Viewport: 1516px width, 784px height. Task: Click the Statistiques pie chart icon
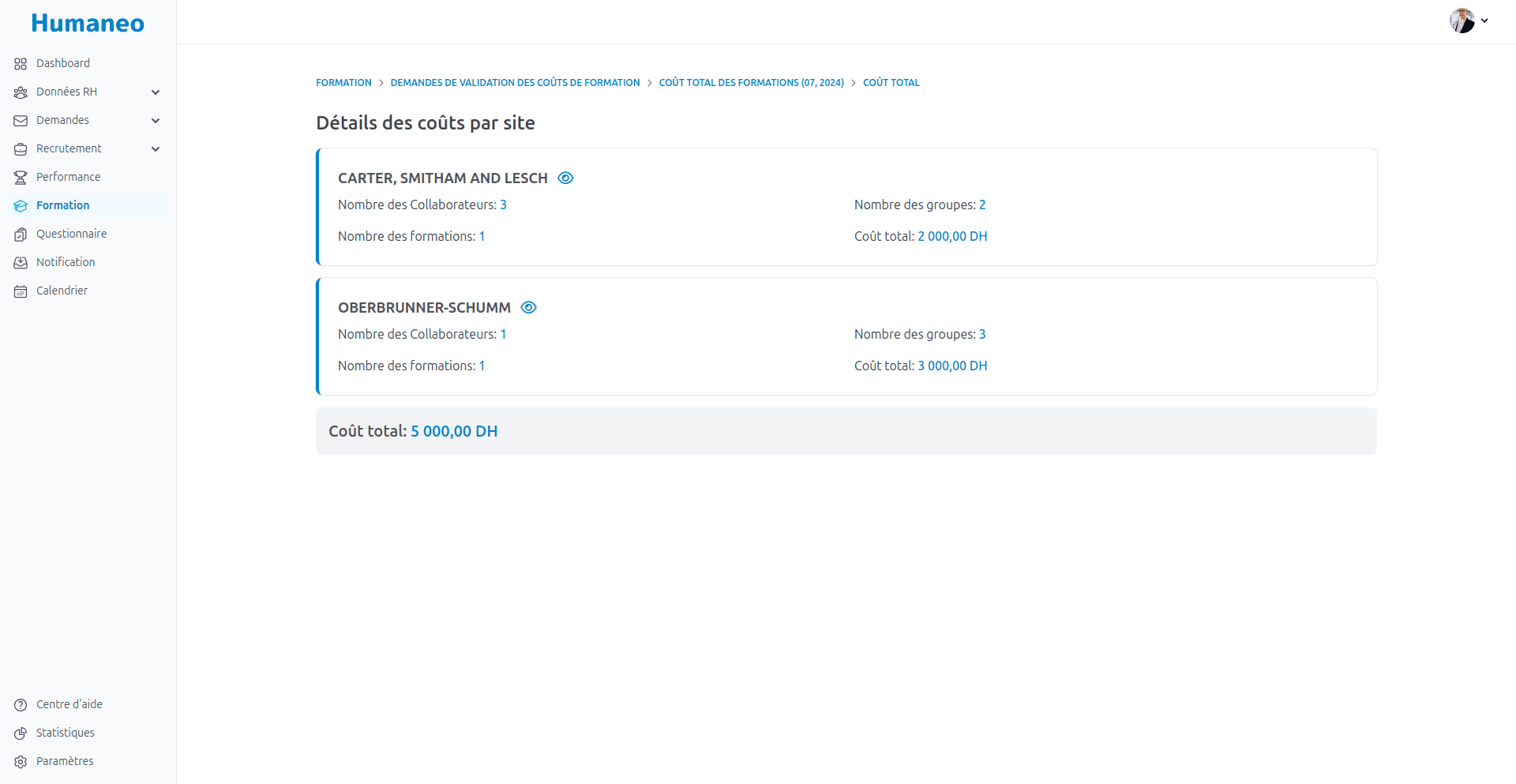[x=21, y=733]
